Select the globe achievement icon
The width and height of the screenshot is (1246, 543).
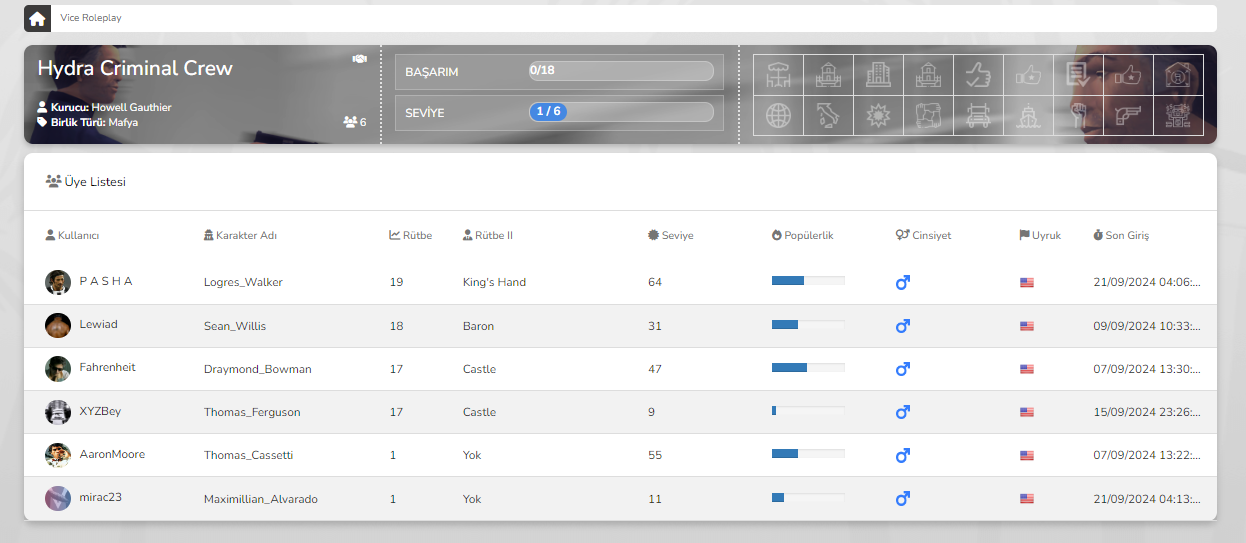778,115
